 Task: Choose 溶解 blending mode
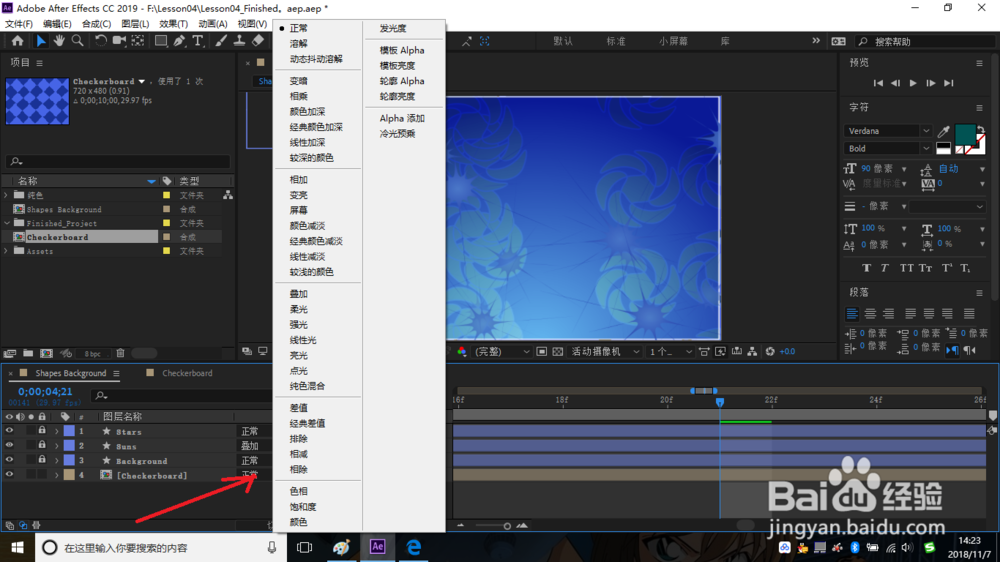pyautogui.click(x=298, y=43)
